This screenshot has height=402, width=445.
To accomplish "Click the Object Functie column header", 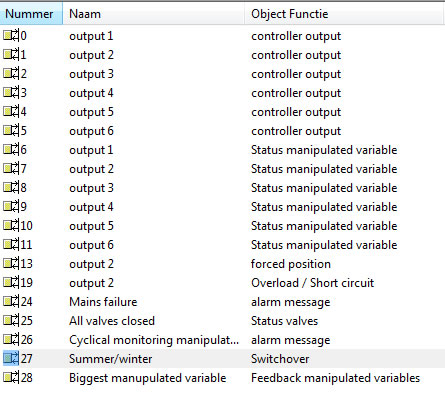I will [x=345, y=14].
